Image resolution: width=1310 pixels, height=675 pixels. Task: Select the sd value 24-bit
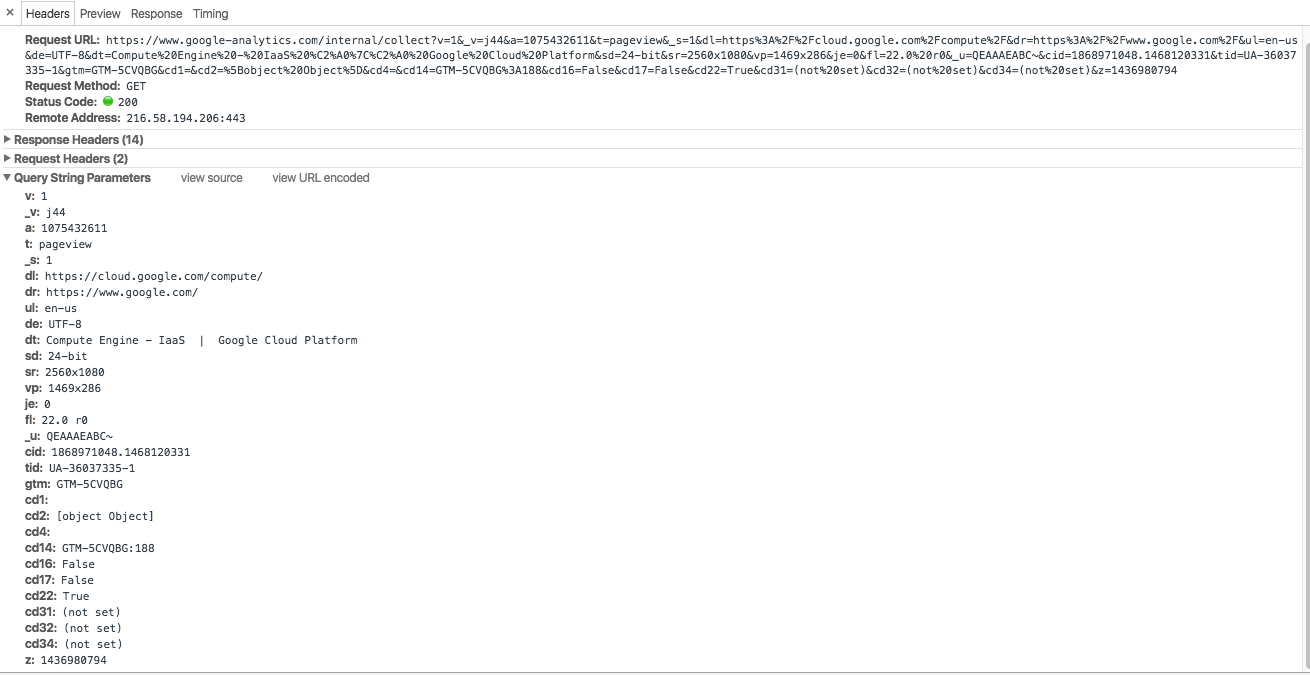(67, 356)
